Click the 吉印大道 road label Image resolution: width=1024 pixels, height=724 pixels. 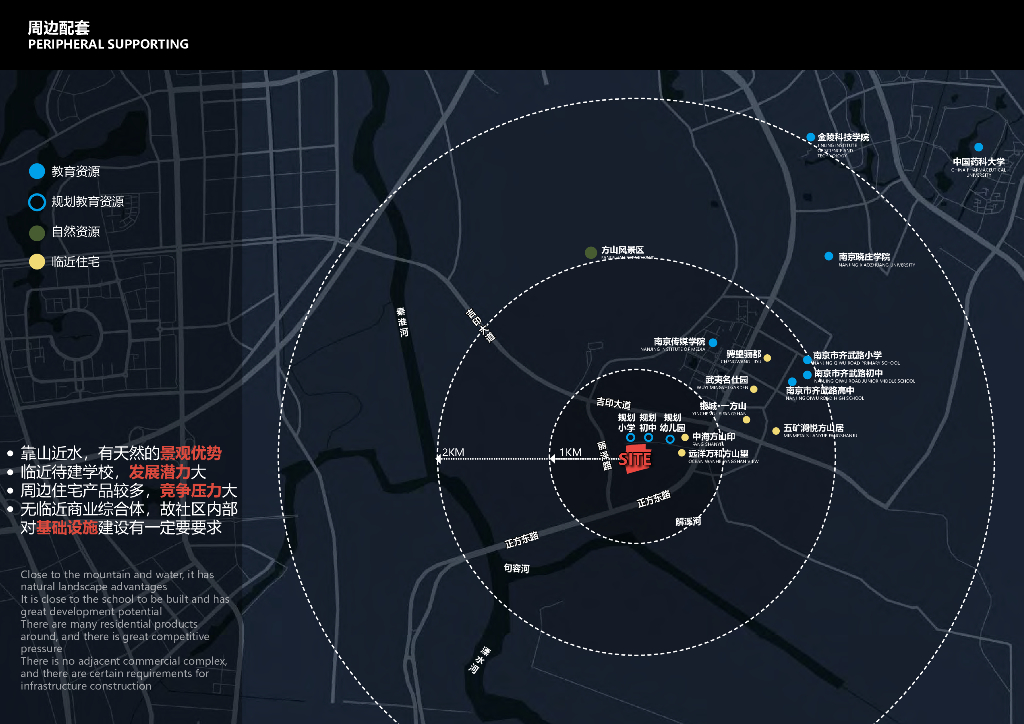[x=613, y=403]
